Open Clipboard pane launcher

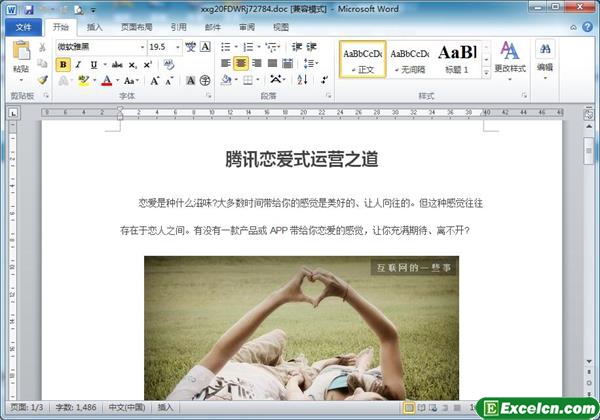46,96
